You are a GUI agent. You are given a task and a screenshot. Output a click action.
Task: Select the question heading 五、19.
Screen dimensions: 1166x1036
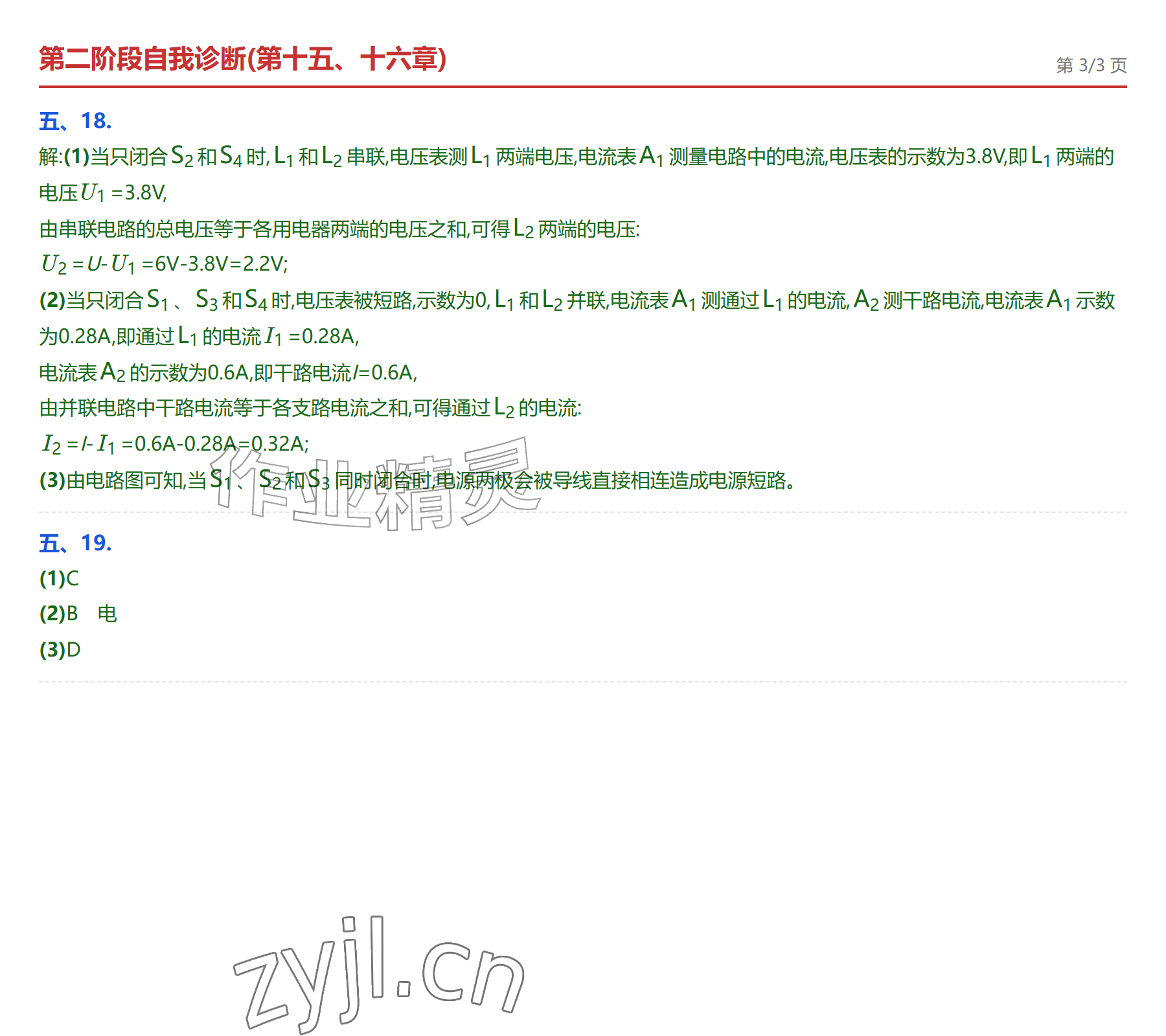pos(75,543)
